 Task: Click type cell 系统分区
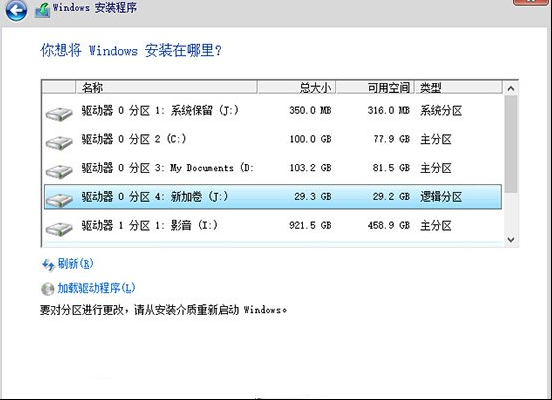(441, 111)
